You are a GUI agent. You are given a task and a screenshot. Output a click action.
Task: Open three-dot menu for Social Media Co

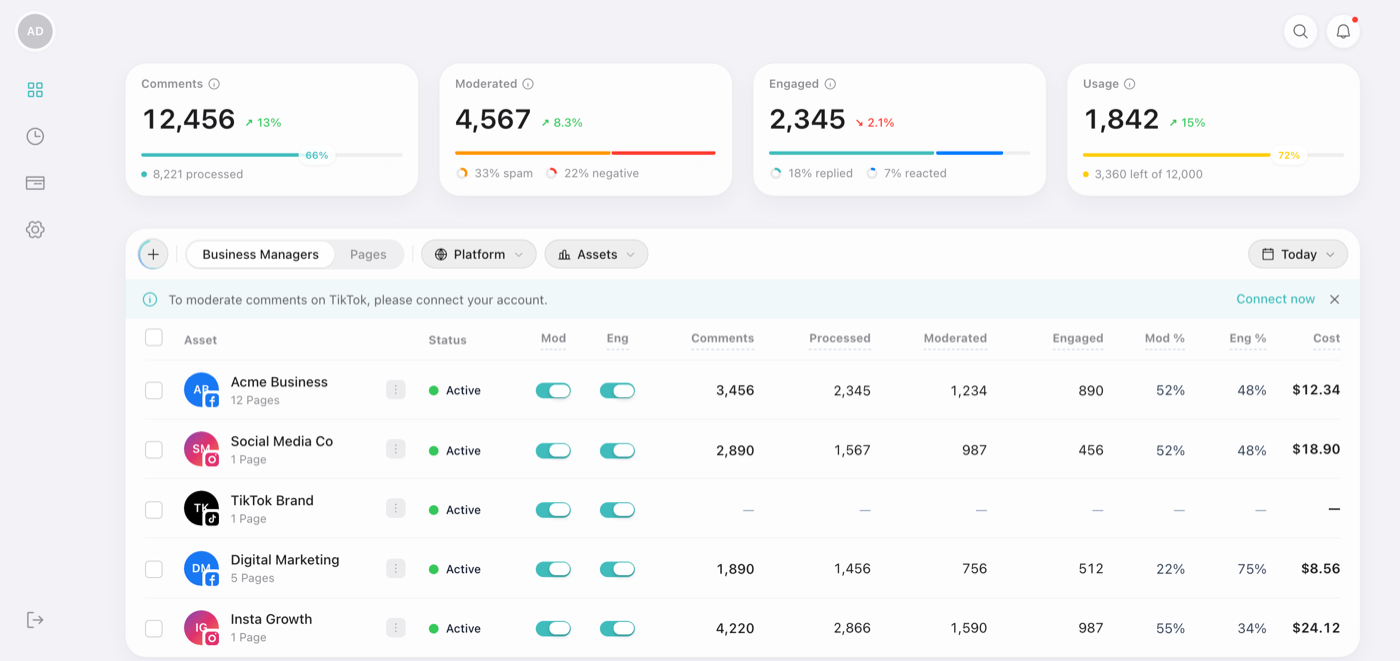pos(396,450)
